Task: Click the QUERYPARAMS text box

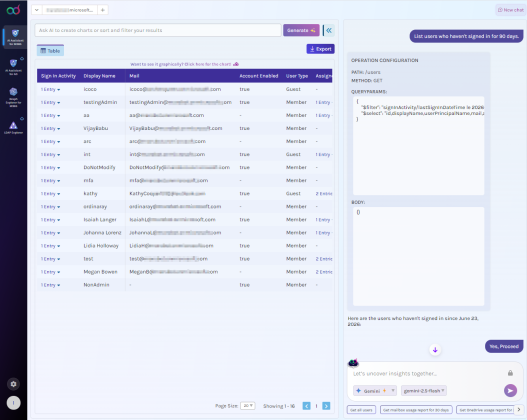Action: (418, 145)
